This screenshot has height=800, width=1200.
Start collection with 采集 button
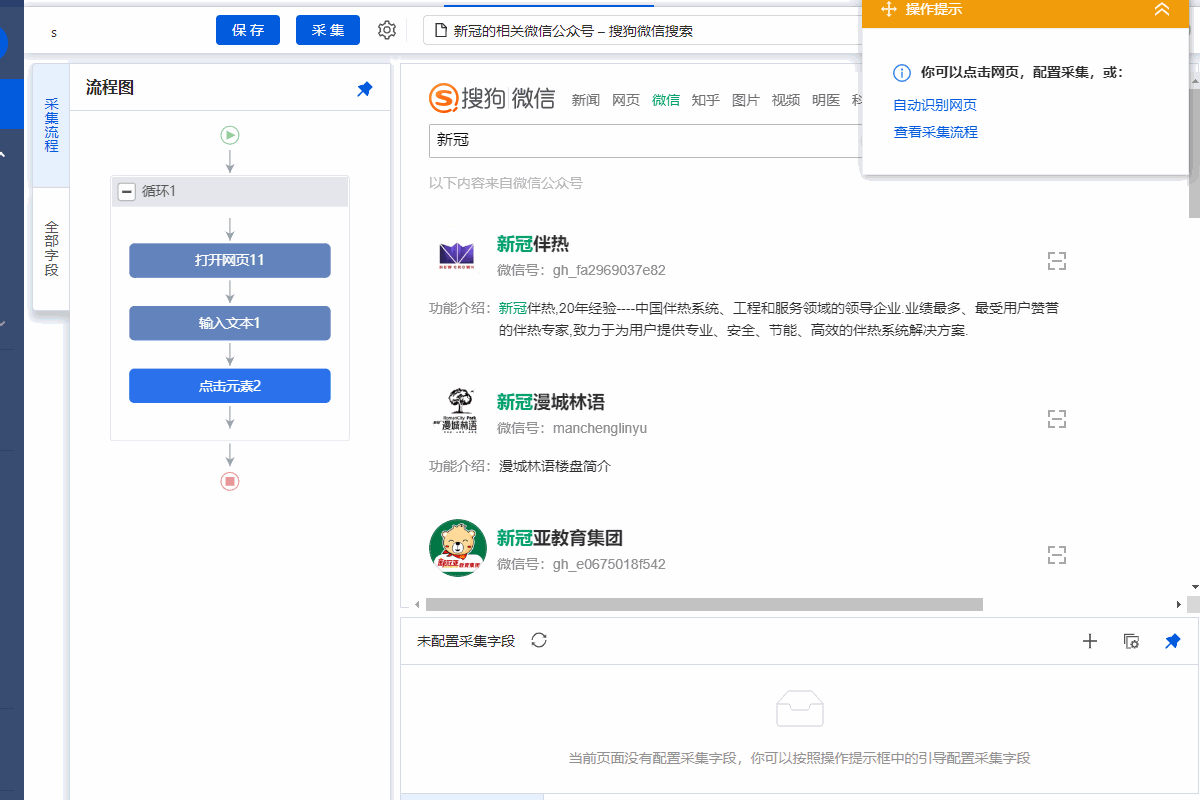[x=328, y=30]
